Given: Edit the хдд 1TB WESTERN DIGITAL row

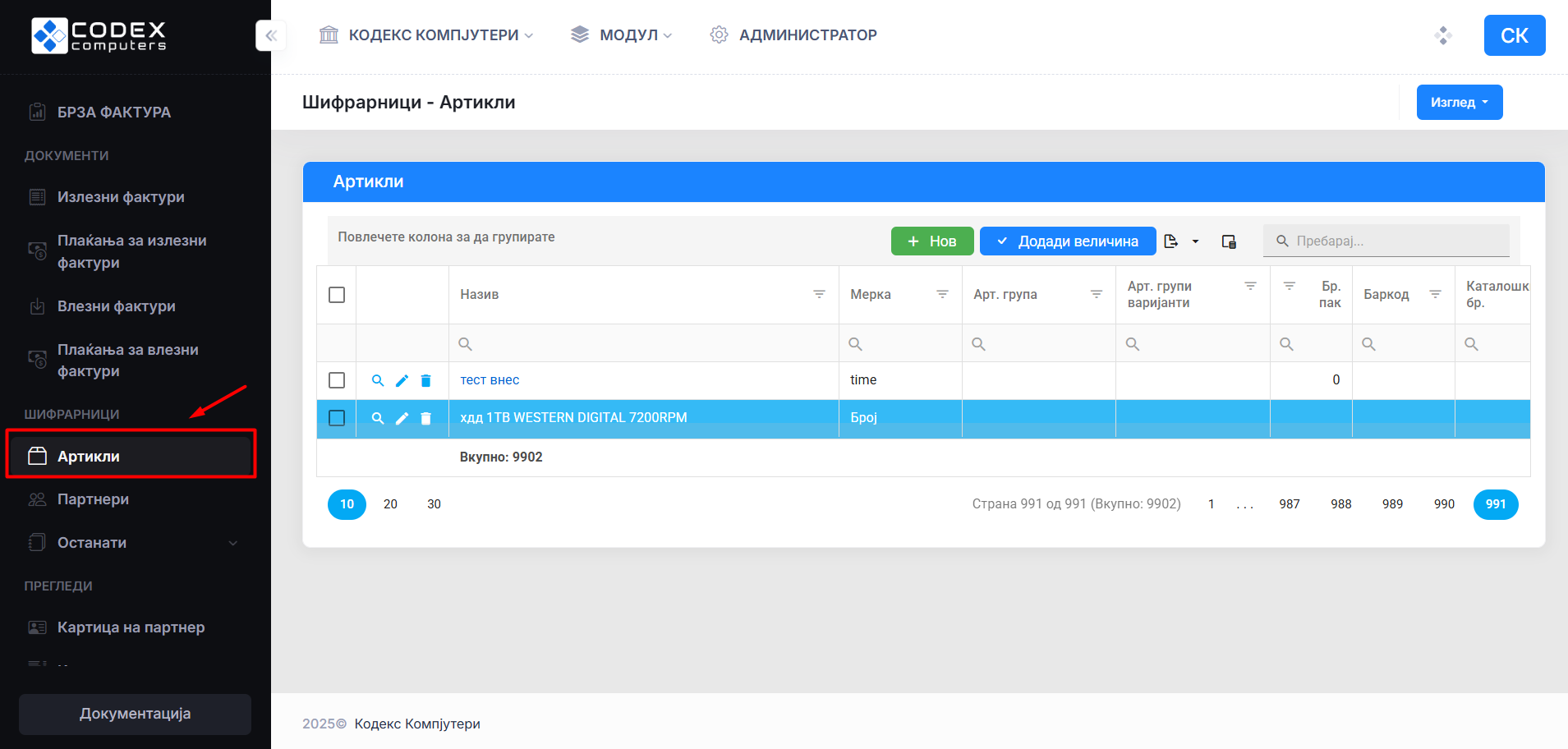Looking at the screenshot, I should point(402,418).
